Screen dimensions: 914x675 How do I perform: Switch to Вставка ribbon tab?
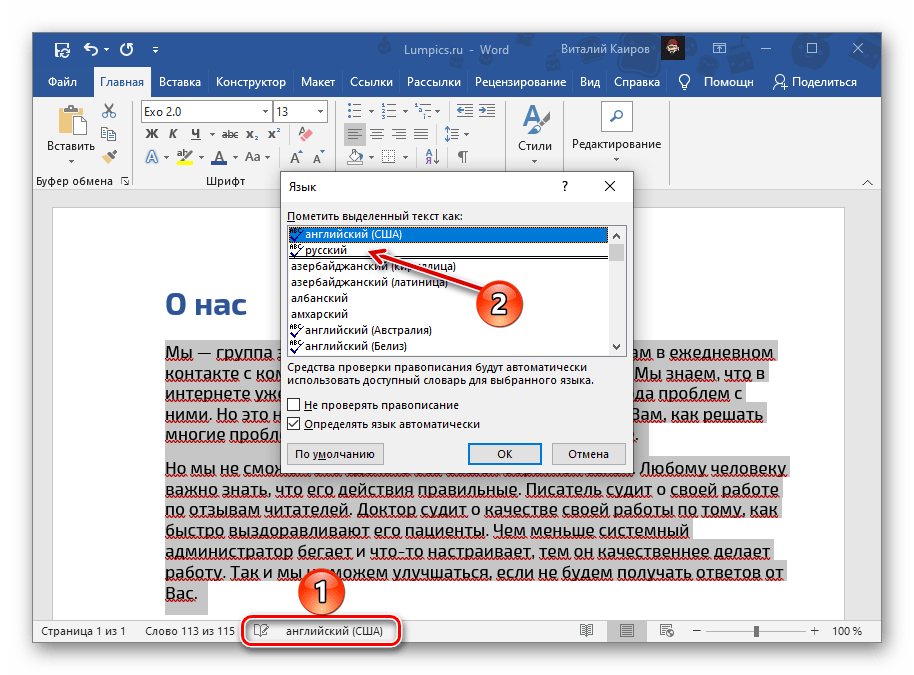pyautogui.click(x=180, y=82)
